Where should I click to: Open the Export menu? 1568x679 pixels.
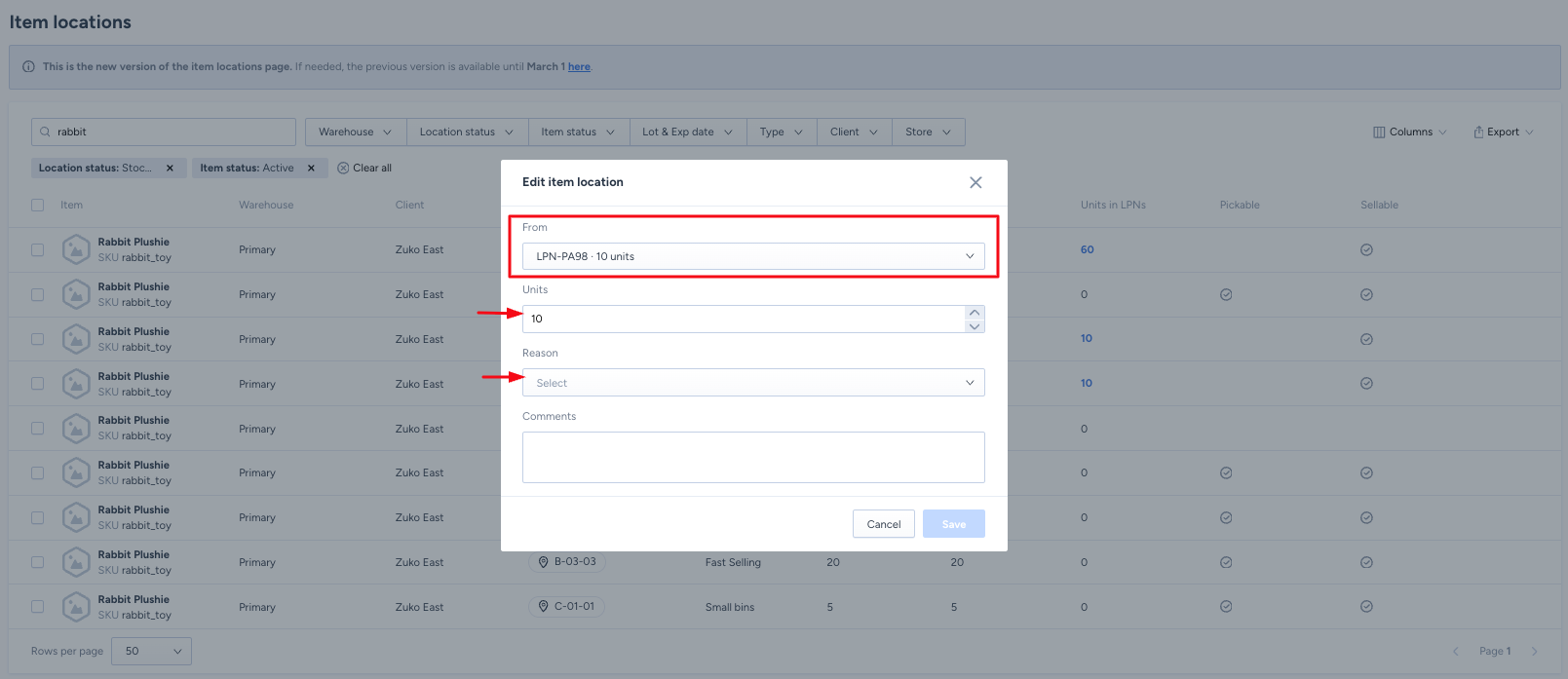[1503, 132]
